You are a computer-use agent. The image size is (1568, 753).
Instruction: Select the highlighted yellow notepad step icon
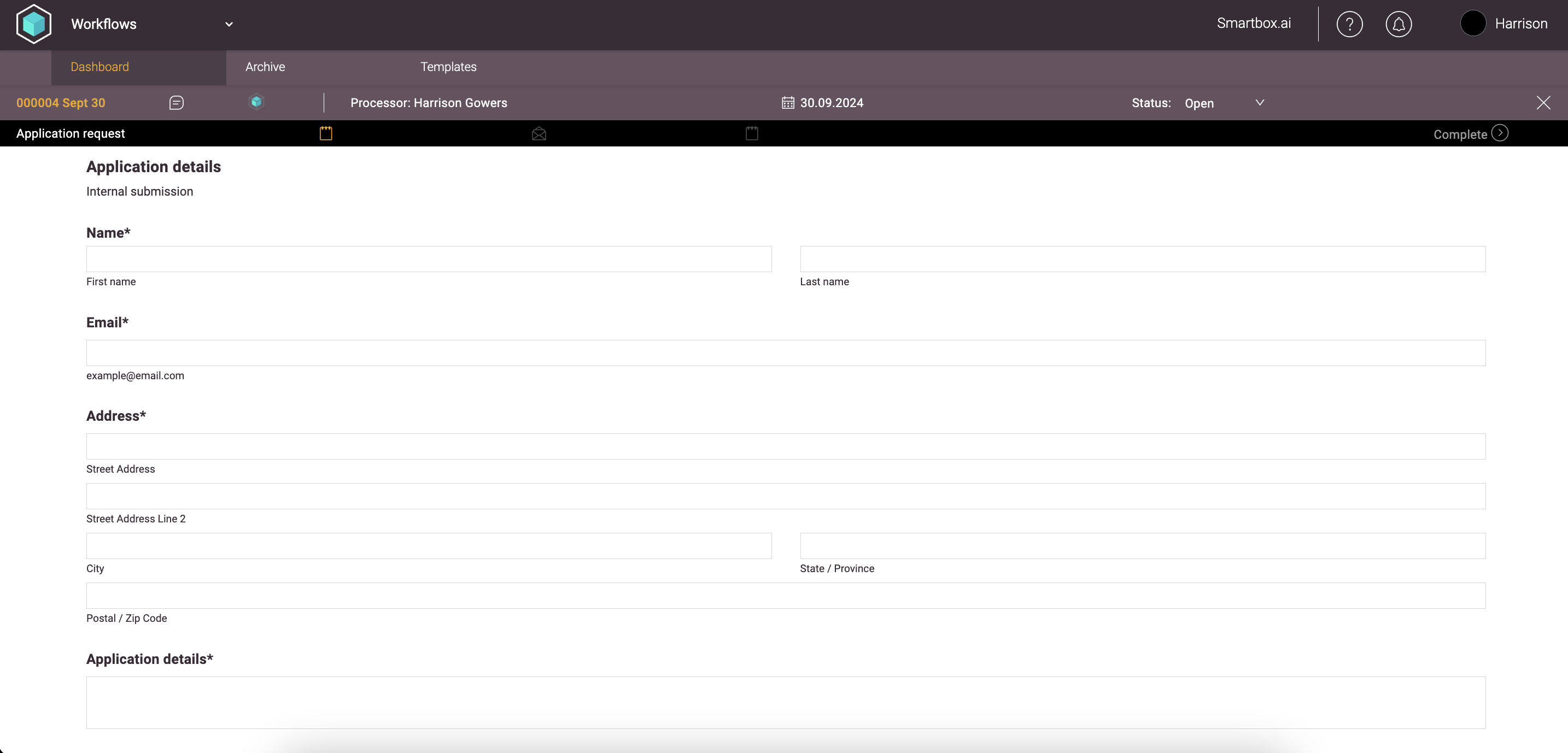[x=326, y=133]
